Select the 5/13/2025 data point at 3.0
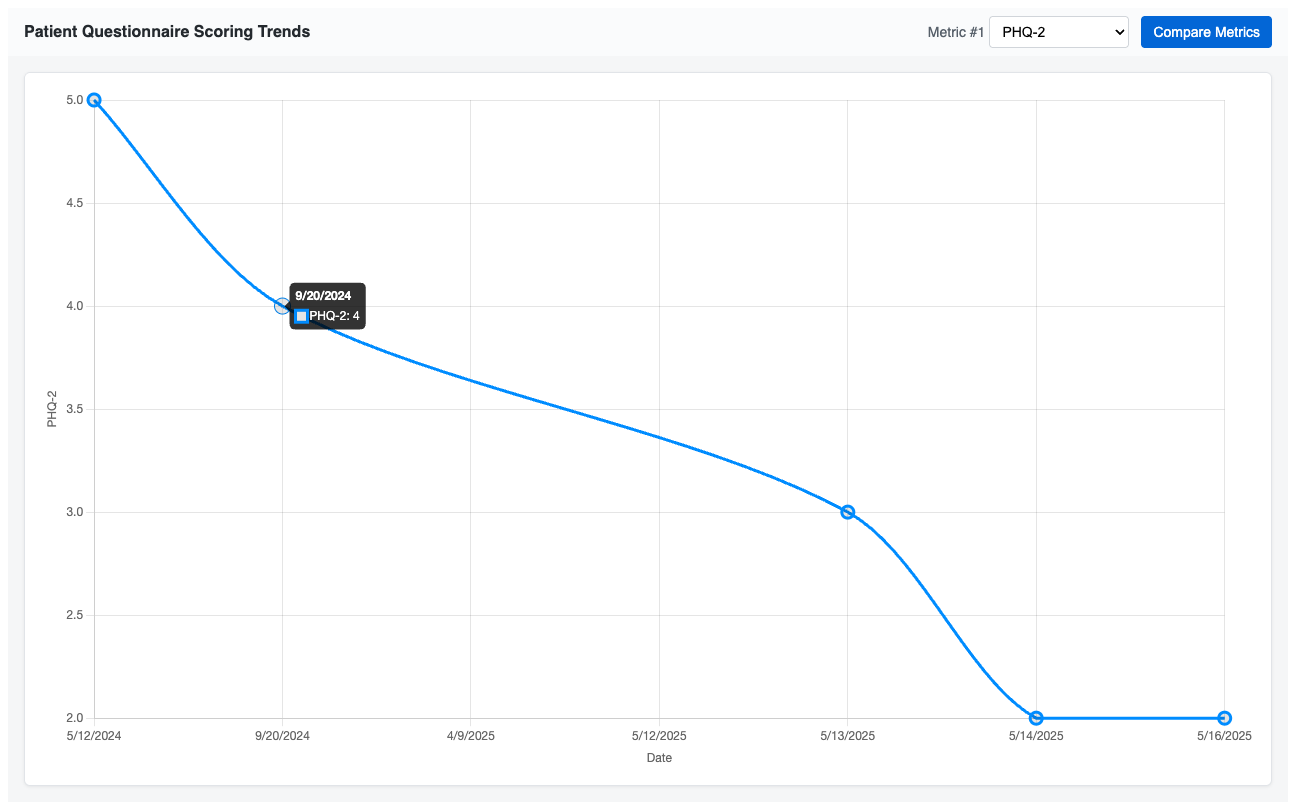1296x810 pixels. tap(848, 512)
